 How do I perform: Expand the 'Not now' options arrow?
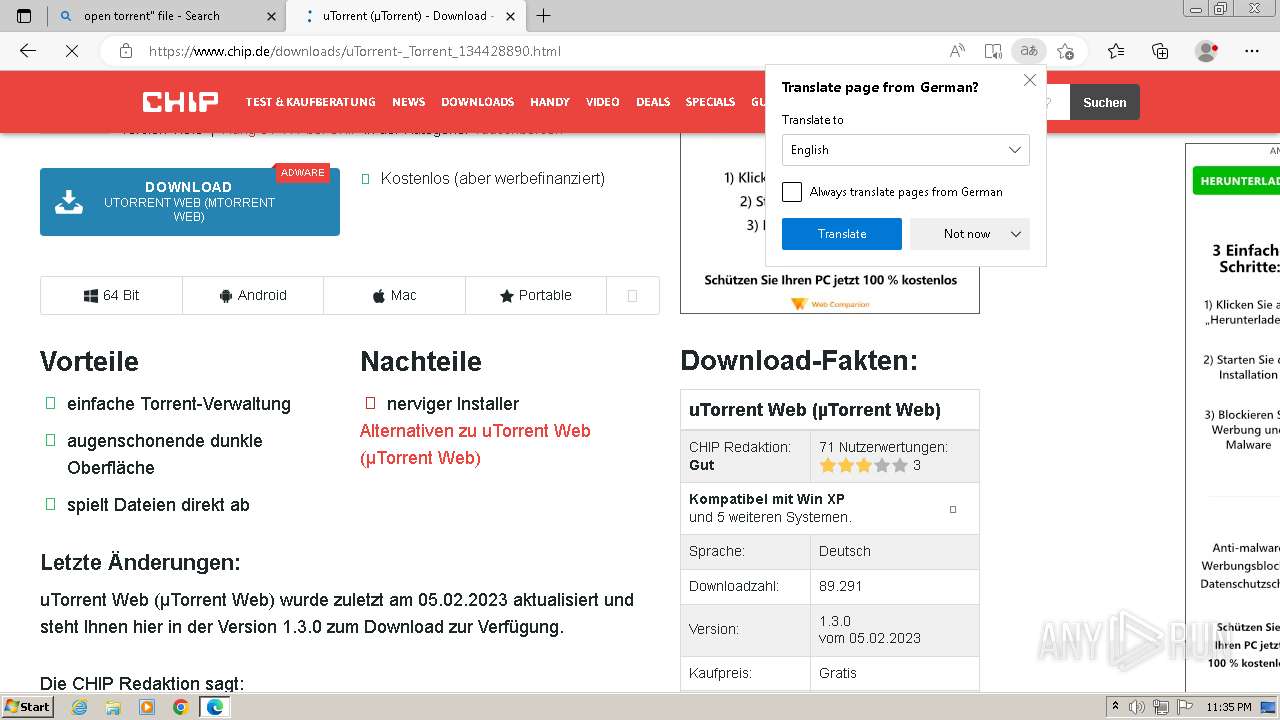1016,234
